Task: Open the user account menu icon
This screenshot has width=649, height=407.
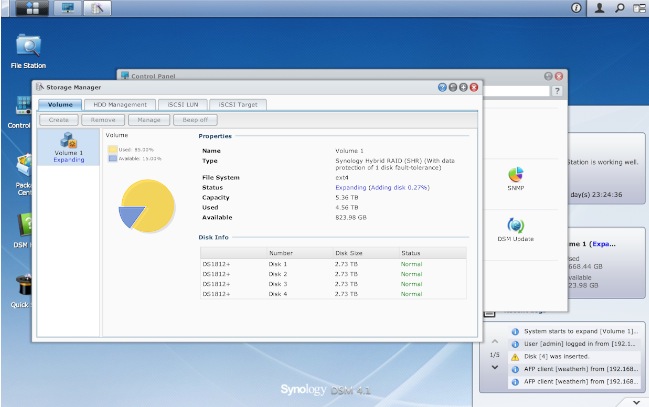Action: [599, 8]
